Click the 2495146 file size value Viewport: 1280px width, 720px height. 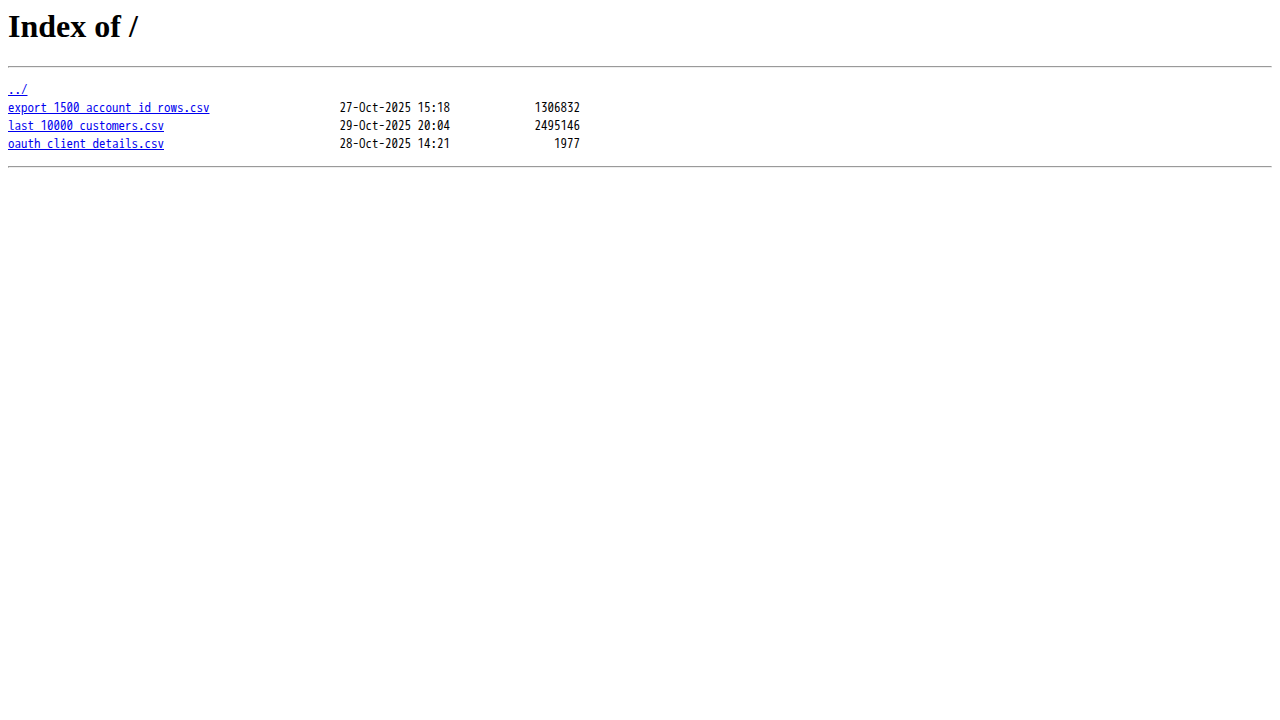[557, 126]
